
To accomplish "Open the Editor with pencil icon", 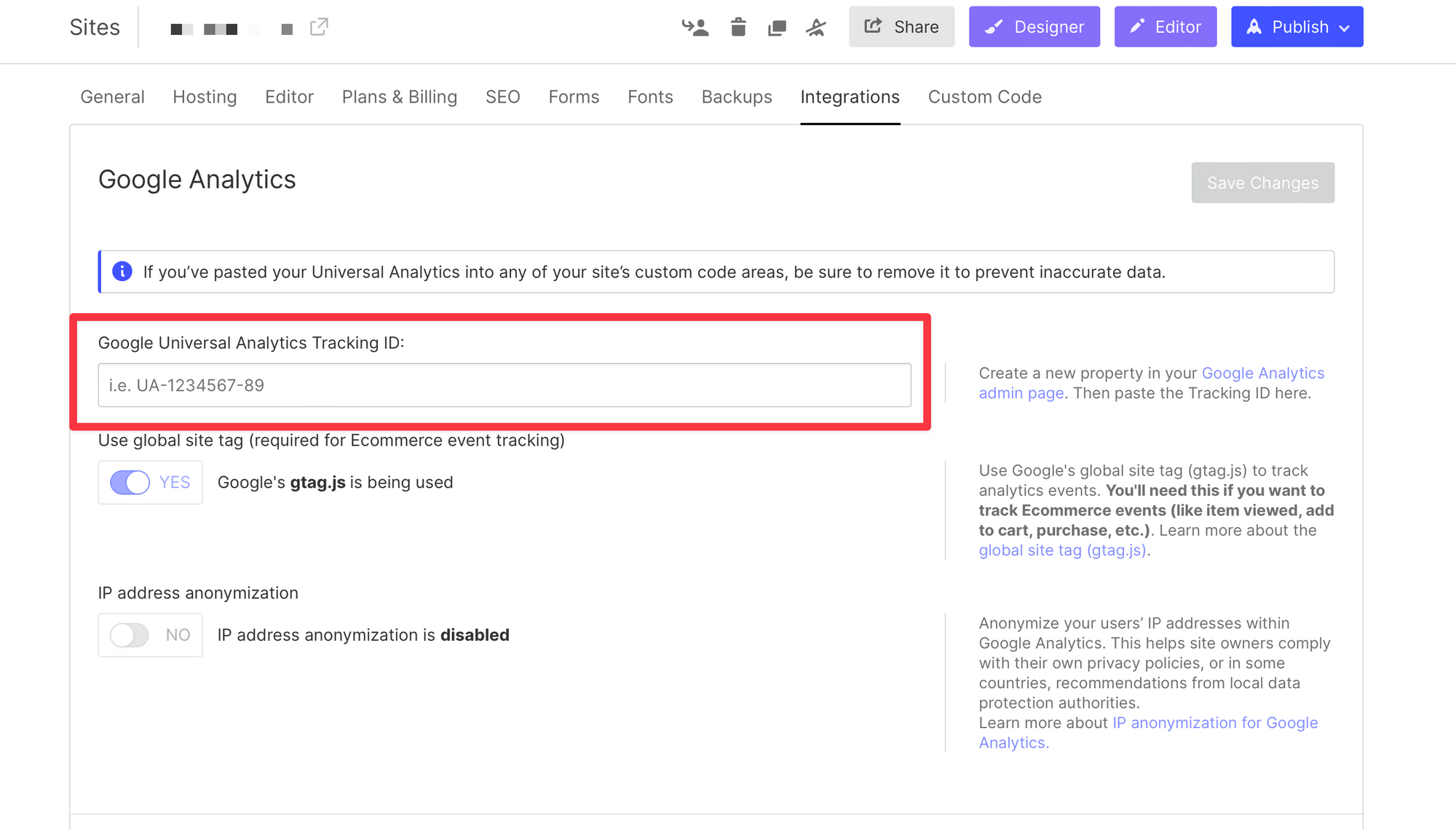I will click(1165, 27).
